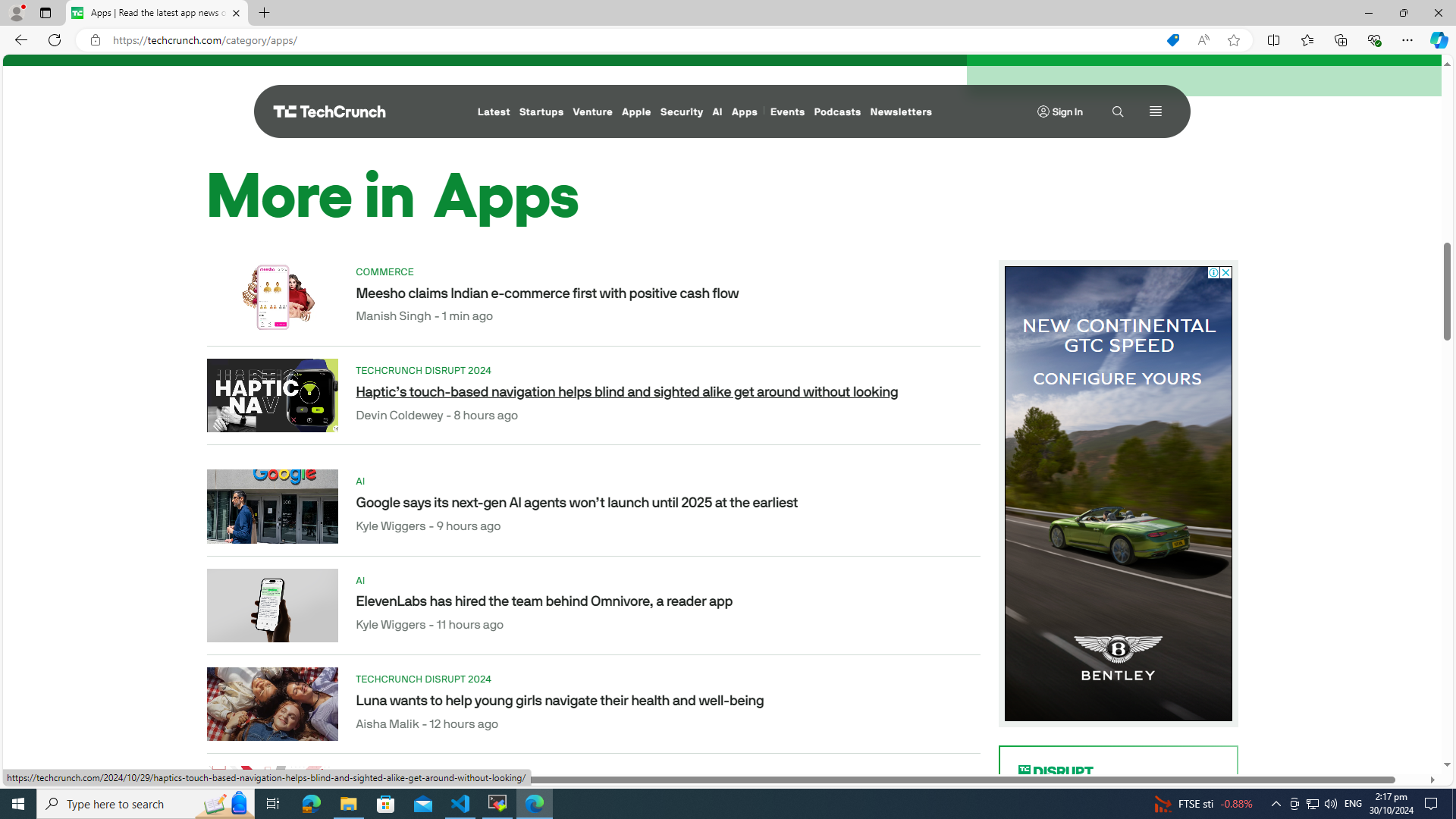1456x819 pixels.
Task: Open Haptic touch-based navigation article
Action: point(626,392)
